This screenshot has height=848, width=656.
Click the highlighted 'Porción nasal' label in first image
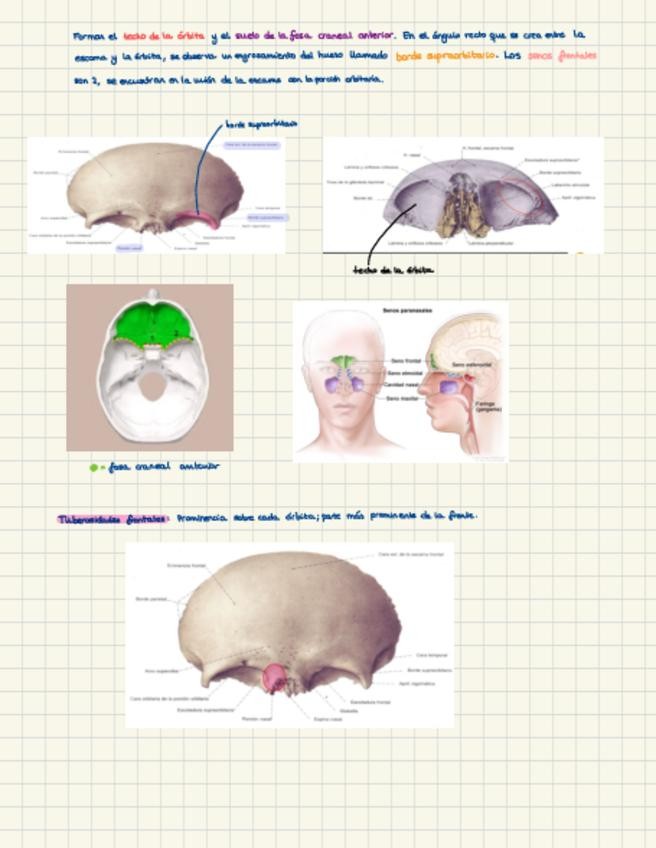(x=130, y=248)
